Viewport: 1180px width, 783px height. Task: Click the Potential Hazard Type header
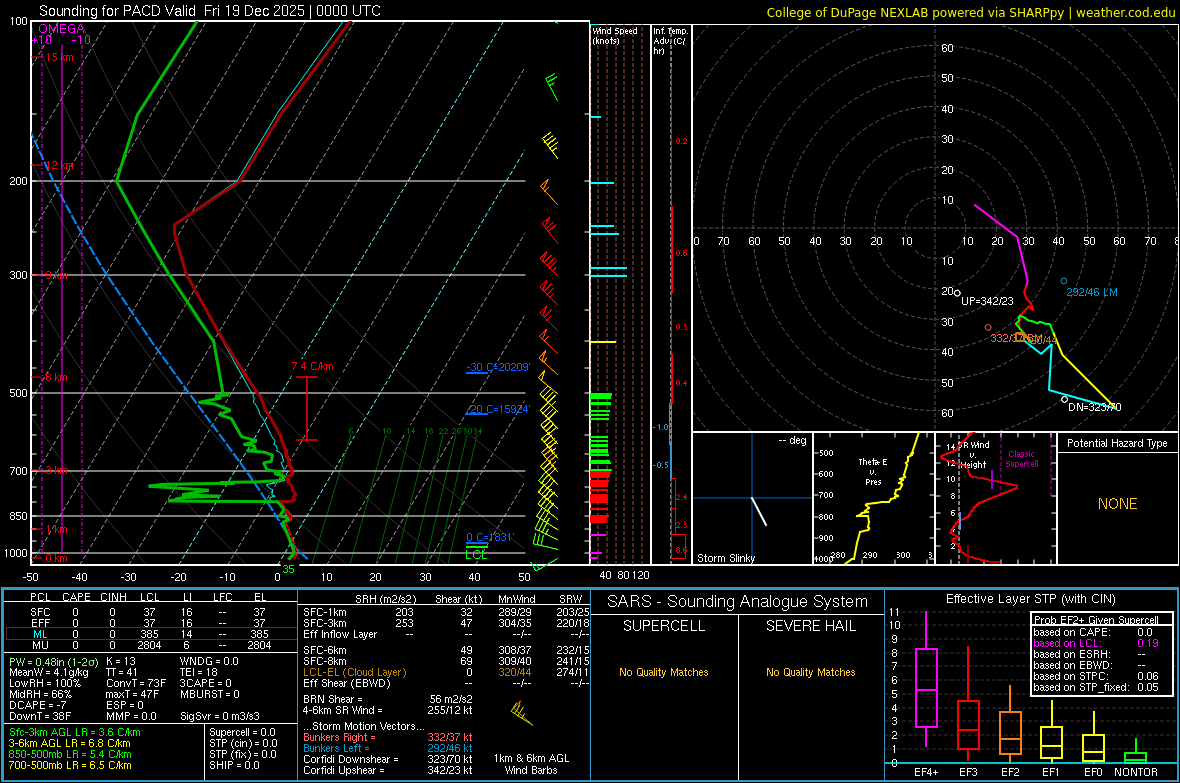coord(1117,443)
